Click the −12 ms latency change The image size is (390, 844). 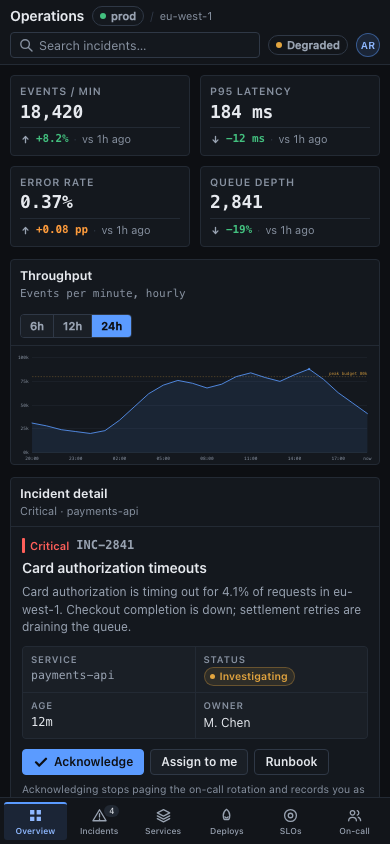click(245, 139)
